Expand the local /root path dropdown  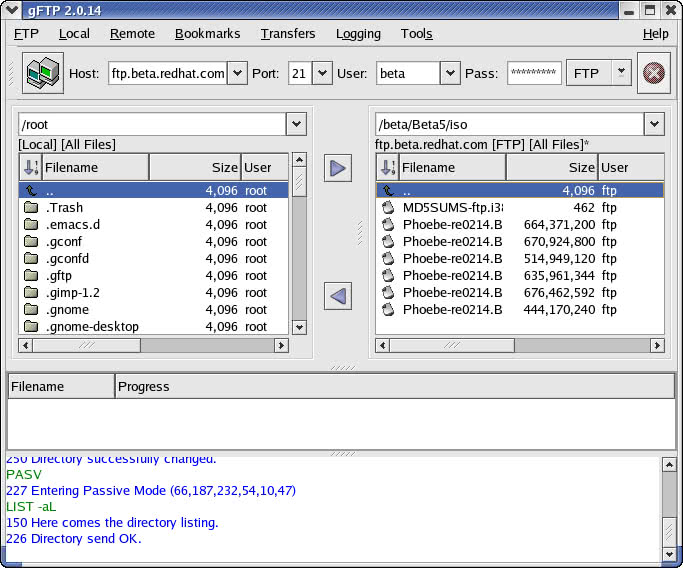296,124
